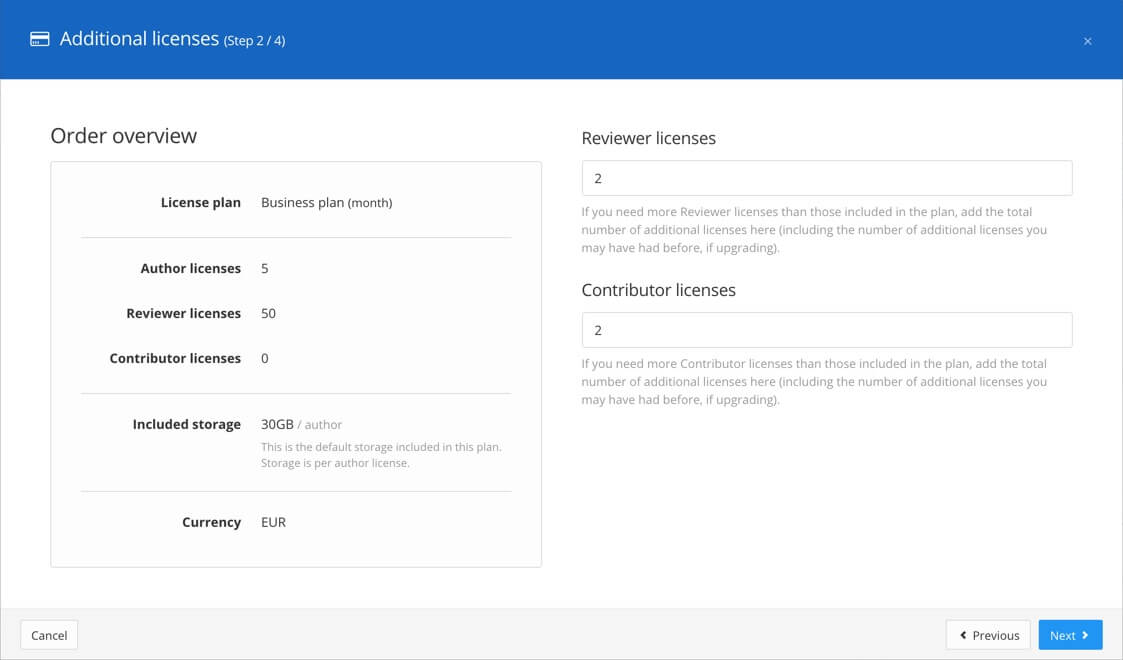Click inside the Reviewer licenses input field
Image resolution: width=1123 pixels, height=660 pixels.
826,177
